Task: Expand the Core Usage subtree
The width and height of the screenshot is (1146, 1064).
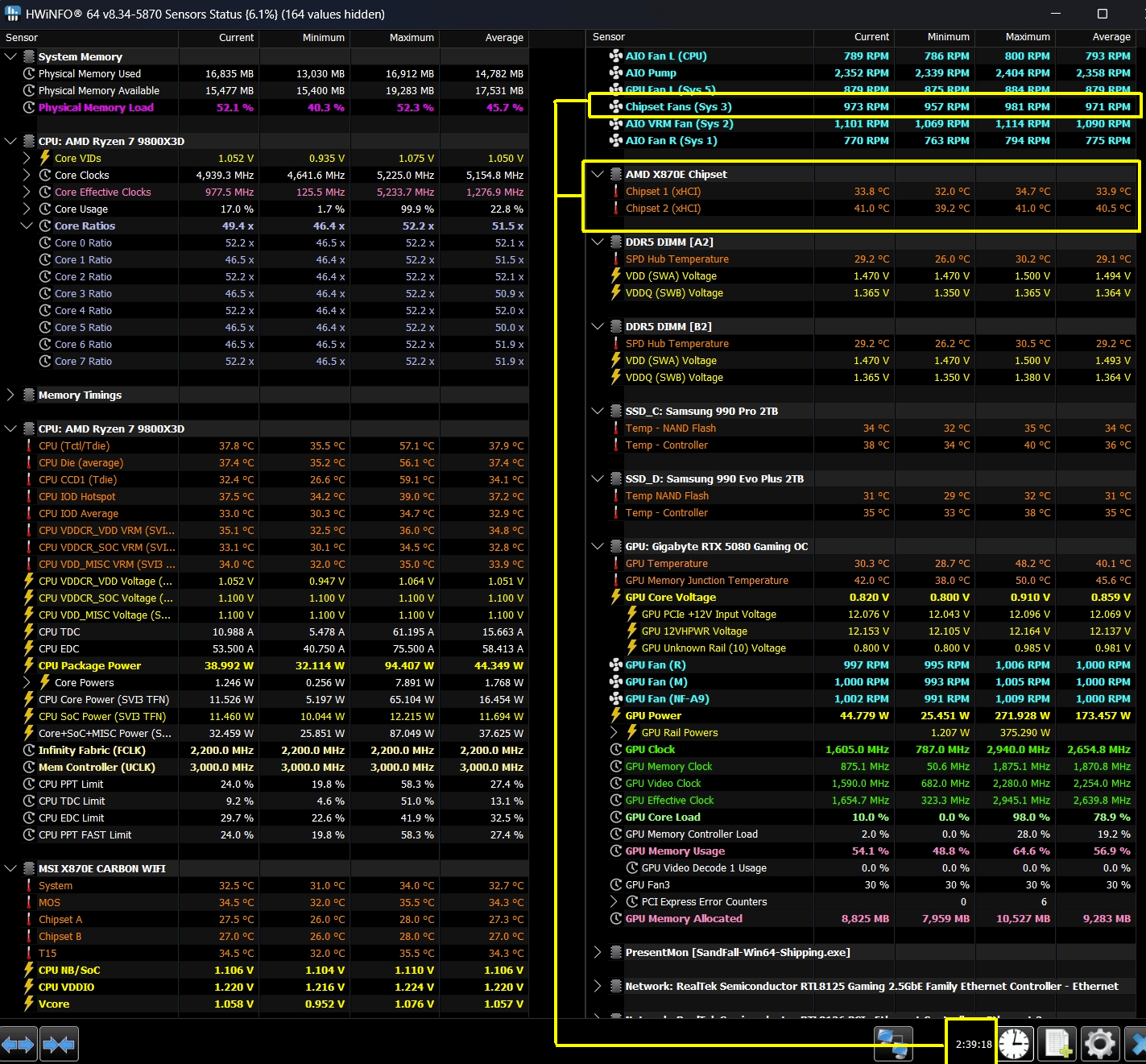Action: [27, 209]
